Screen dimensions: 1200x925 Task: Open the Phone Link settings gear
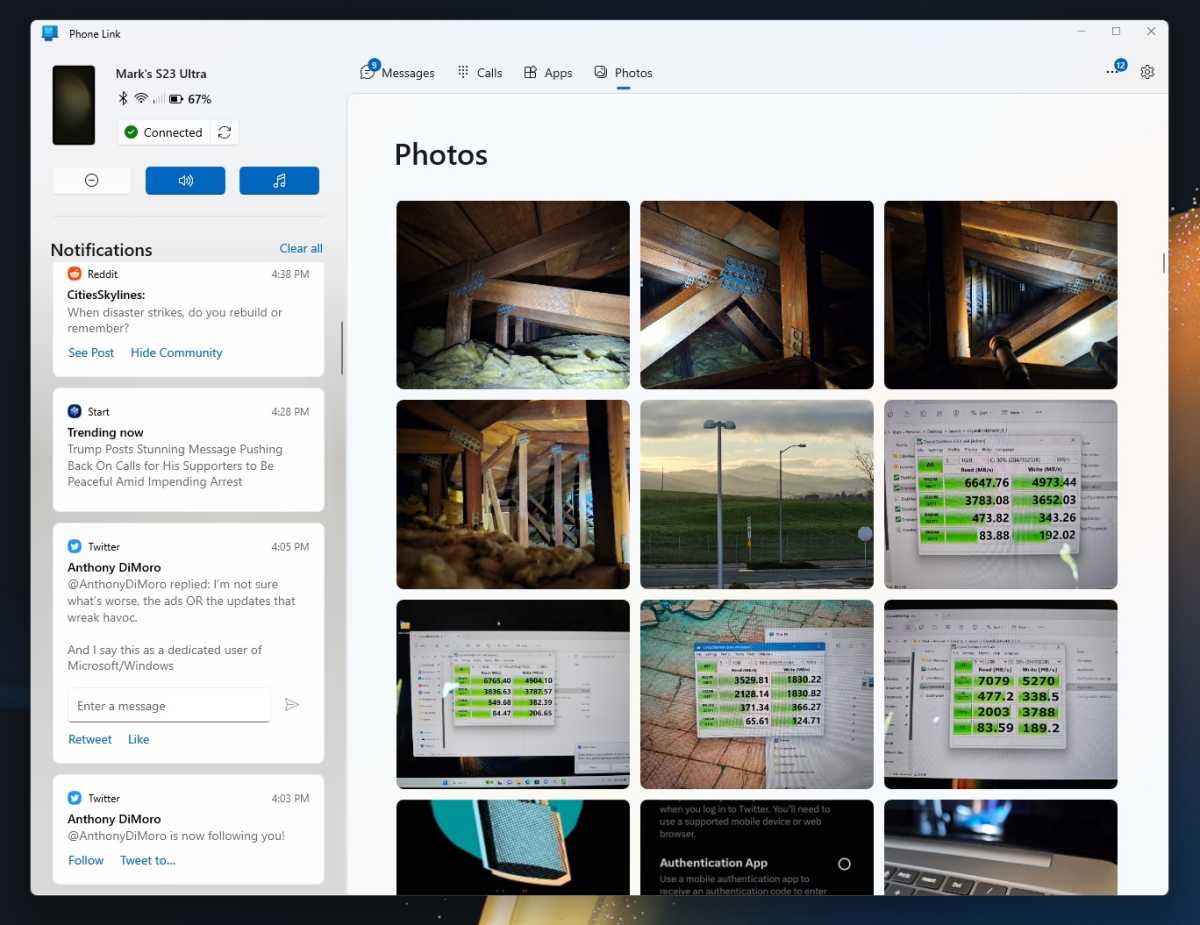tap(1147, 72)
